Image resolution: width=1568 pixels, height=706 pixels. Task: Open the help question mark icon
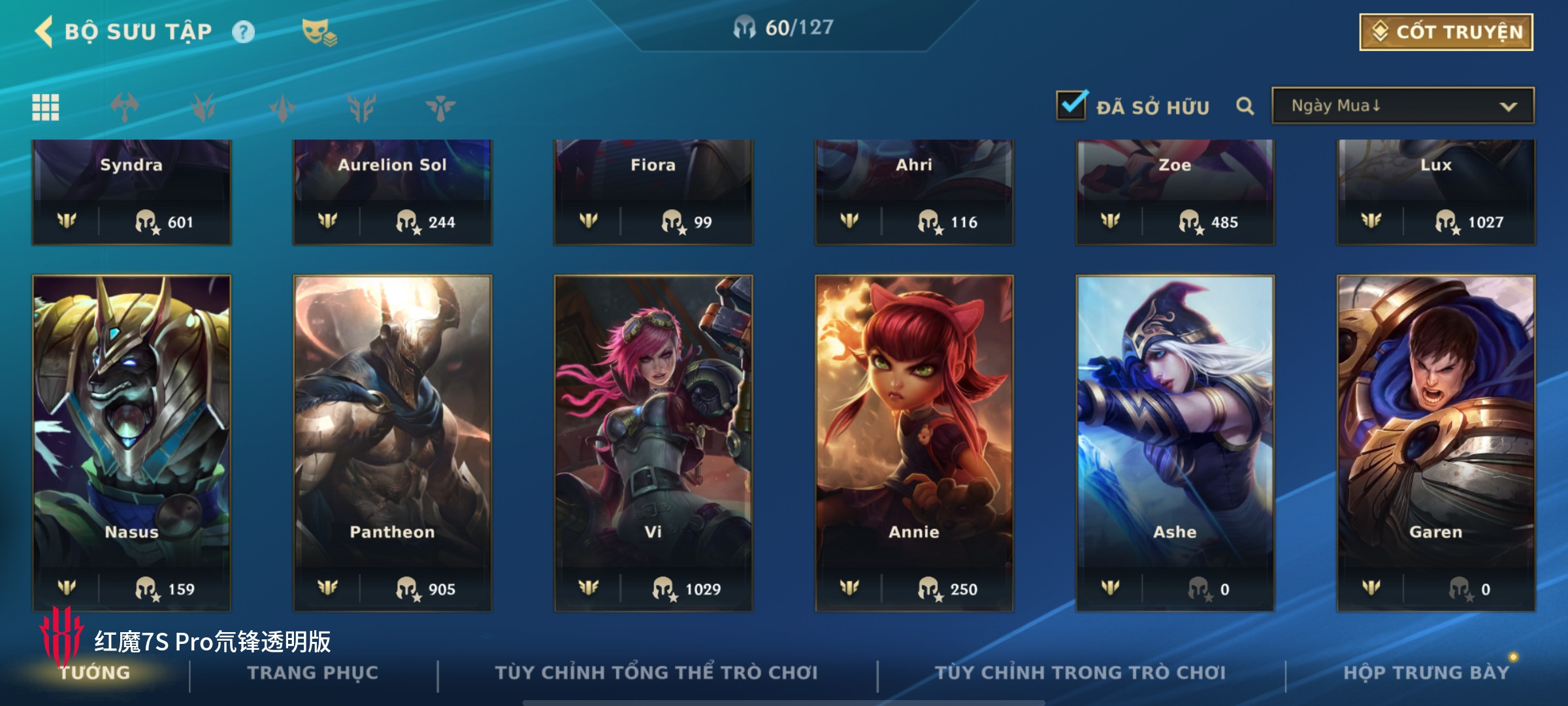tap(243, 32)
